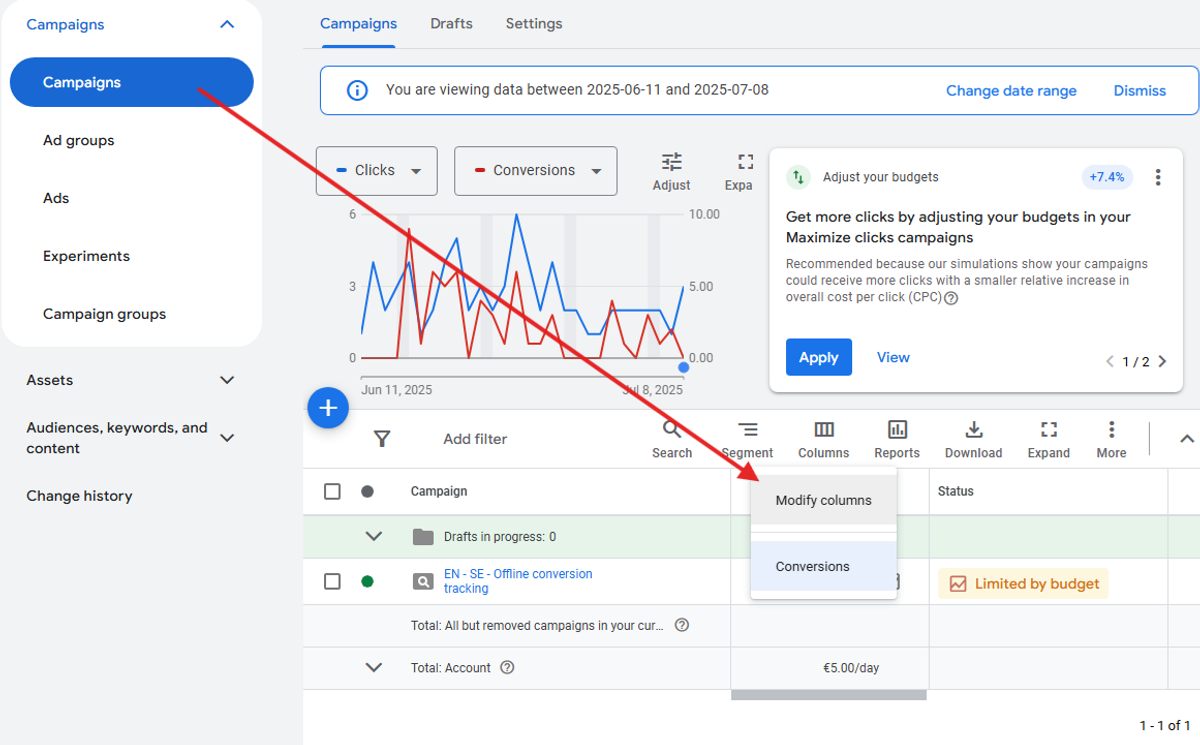The height and width of the screenshot is (745, 1200).
Task: Click the Segment icon
Action: click(x=747, y=432)
